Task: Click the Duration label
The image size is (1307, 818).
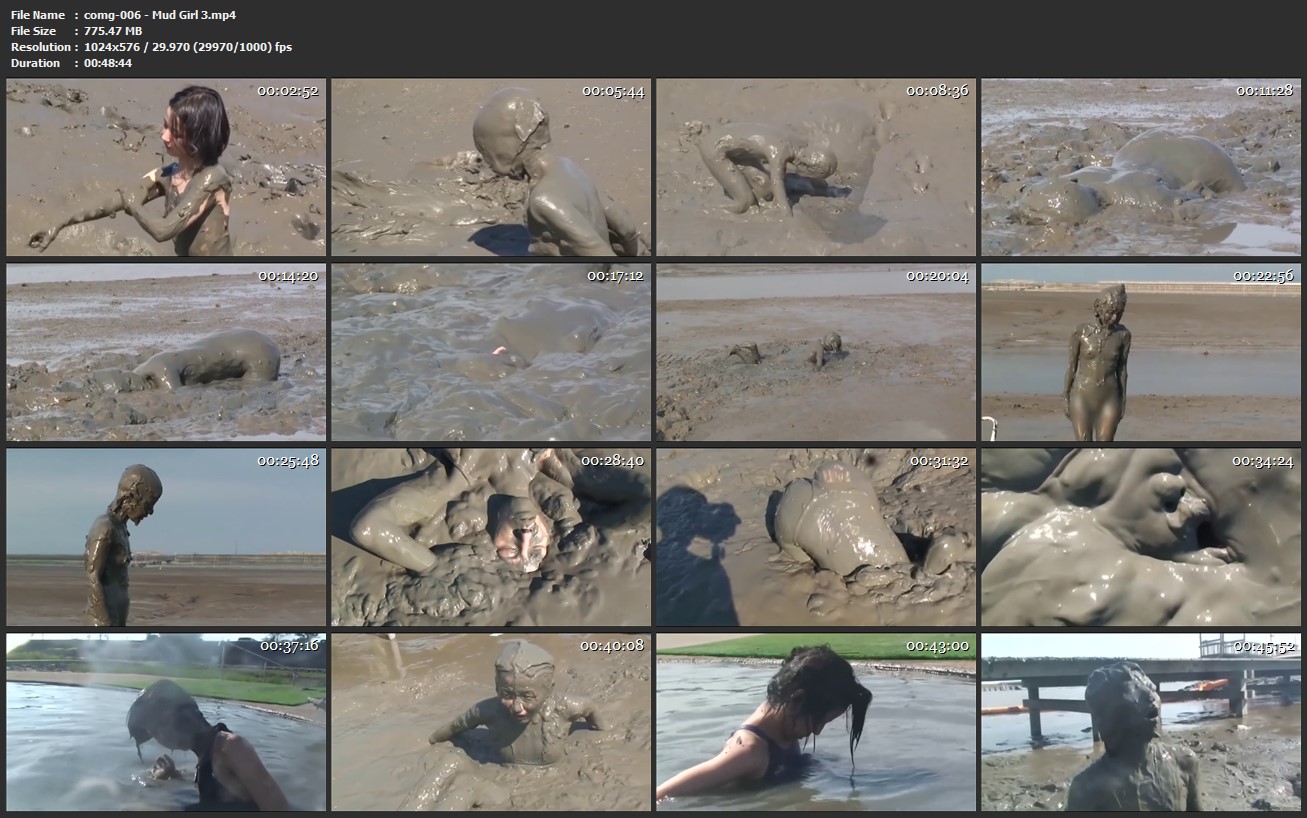Action: [x=35, y=63]
